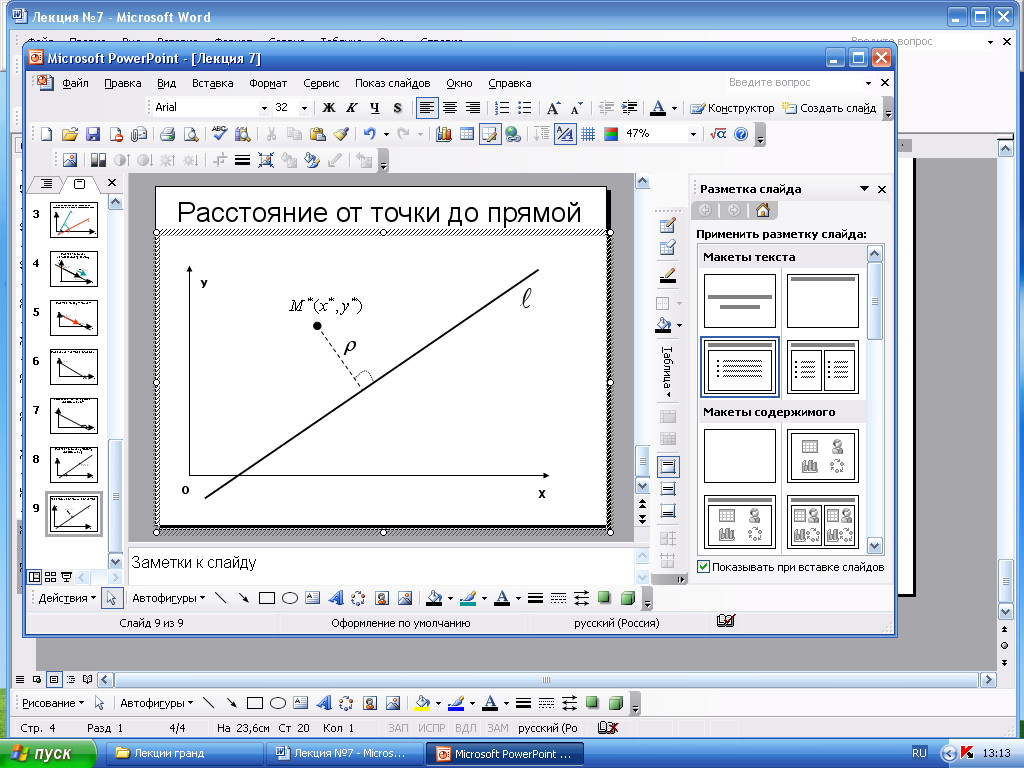This screenshot has width=1024, height=768.
Task: Expand font color dropdown arrow in formatting bar
Action: pos(674,108)
